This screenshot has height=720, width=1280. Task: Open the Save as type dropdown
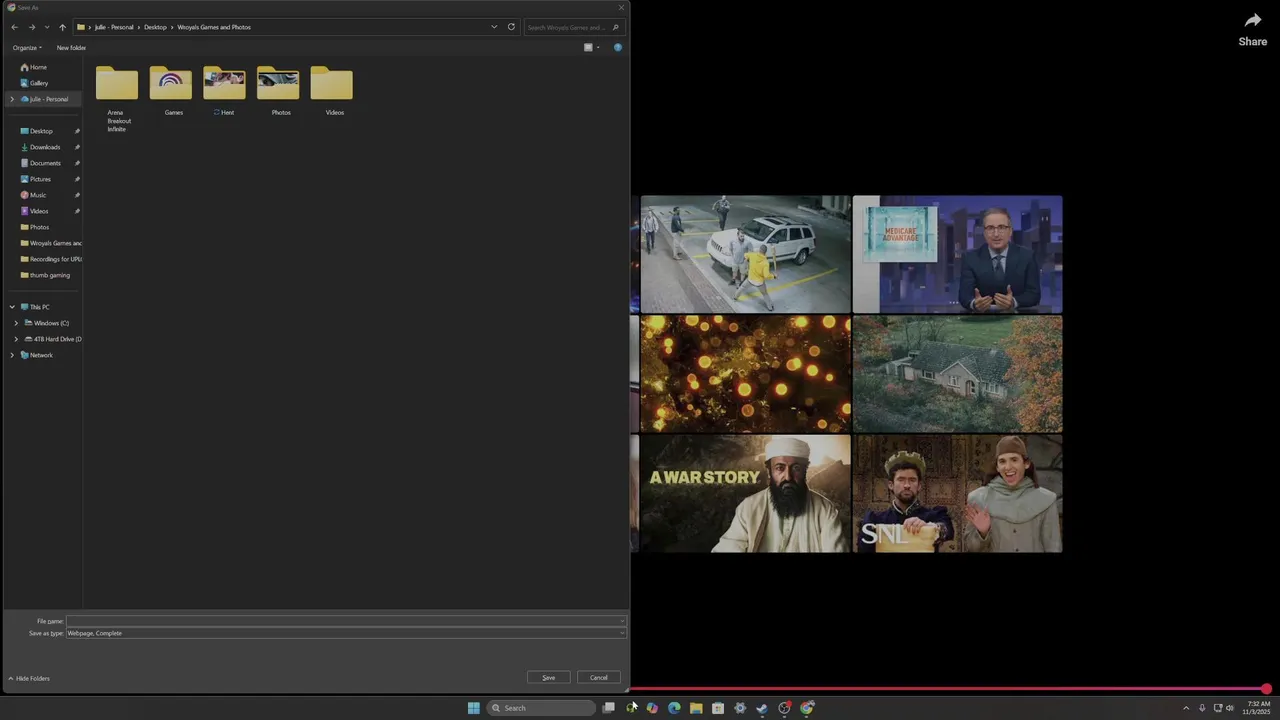621,633
